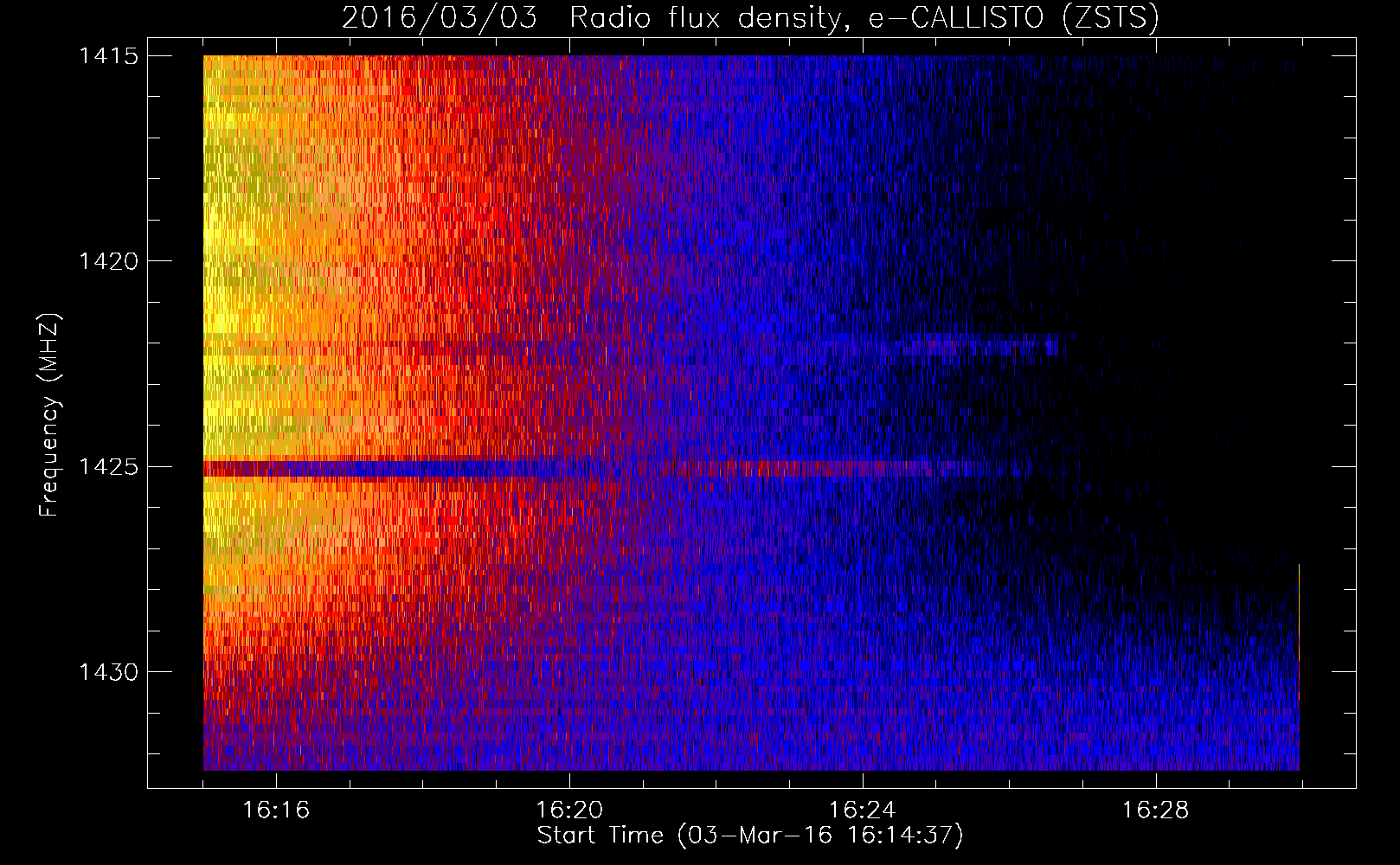This screenshot has width=1400, height=865.
Task: Click the Frequency (MHZ) axis title
Action: tap(49, 415)
